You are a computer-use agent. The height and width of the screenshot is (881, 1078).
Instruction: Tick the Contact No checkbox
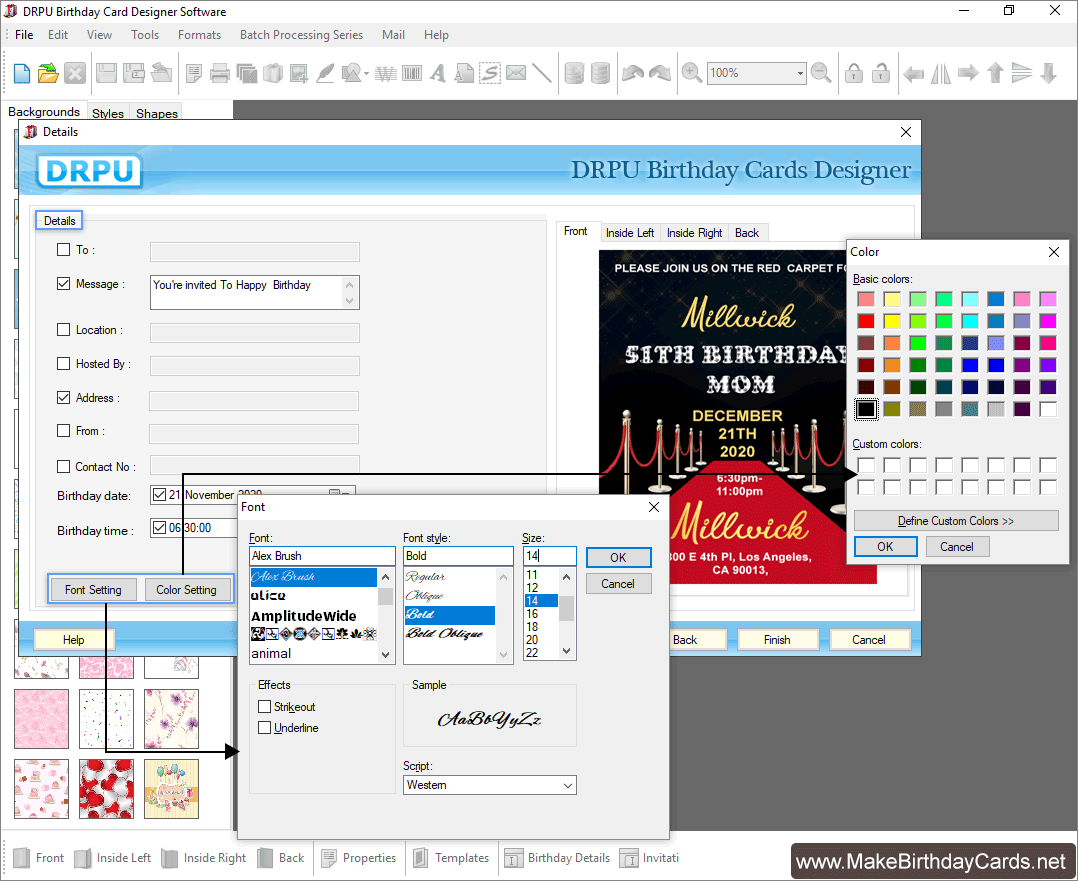click(x=63, y=466)
